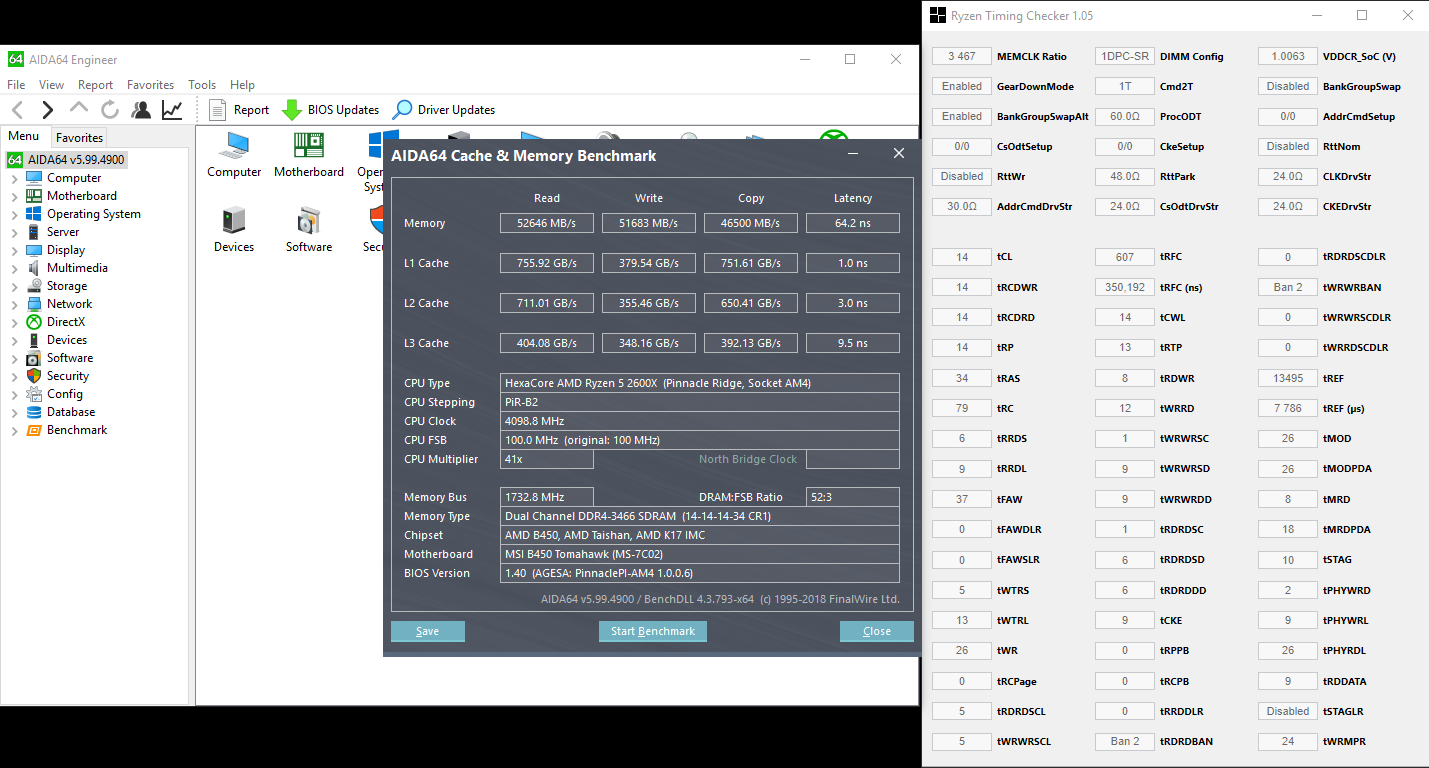This screenshot has height=768, width=1429.
Task: Switch to the Menu tab
Action: (24, 137)
